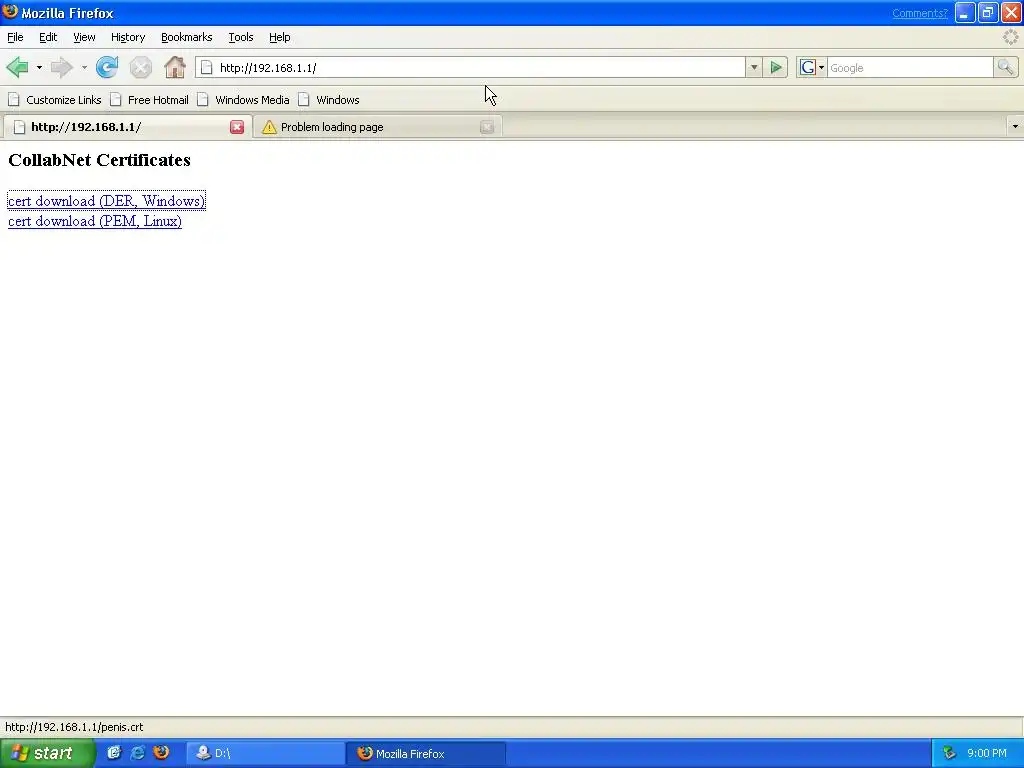Click the Google search input box
Viewport: 1024px width, 768px height.
click(x=910, y=67)
